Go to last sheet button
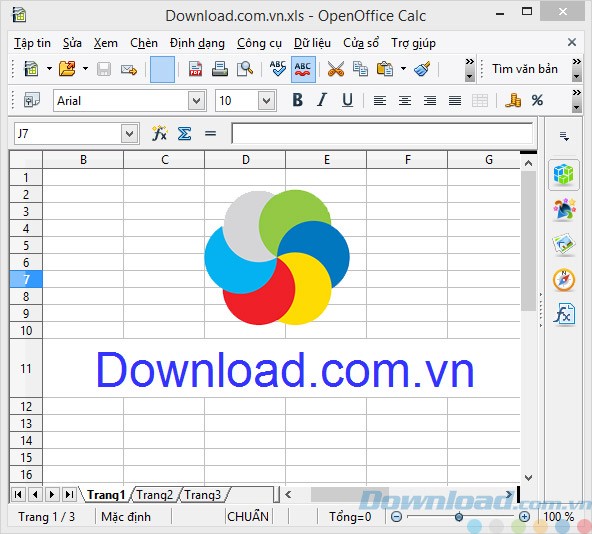The image size is (592, 534). point(69,494)
